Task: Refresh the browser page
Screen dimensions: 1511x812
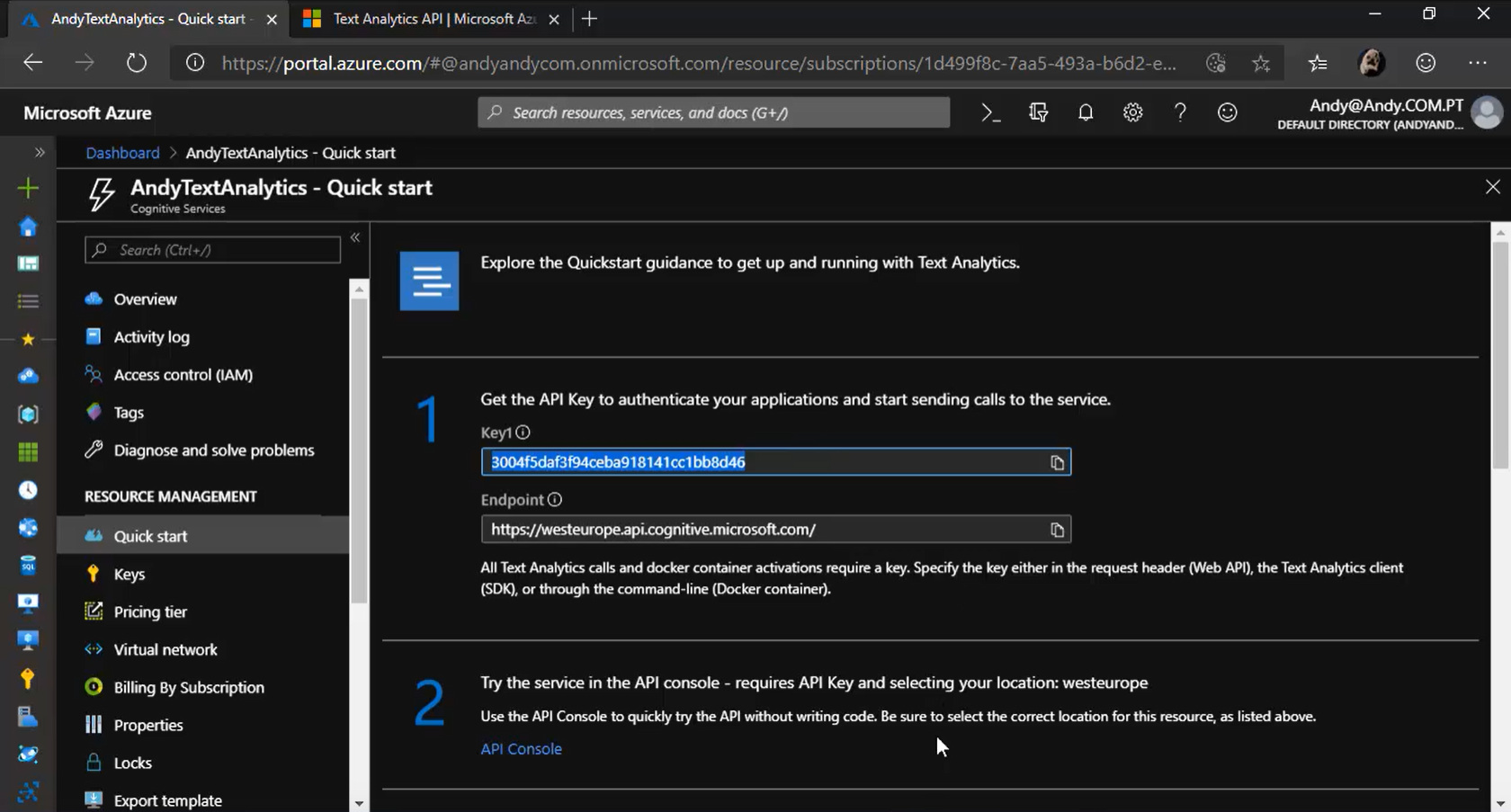Action: tap(136, 63)
